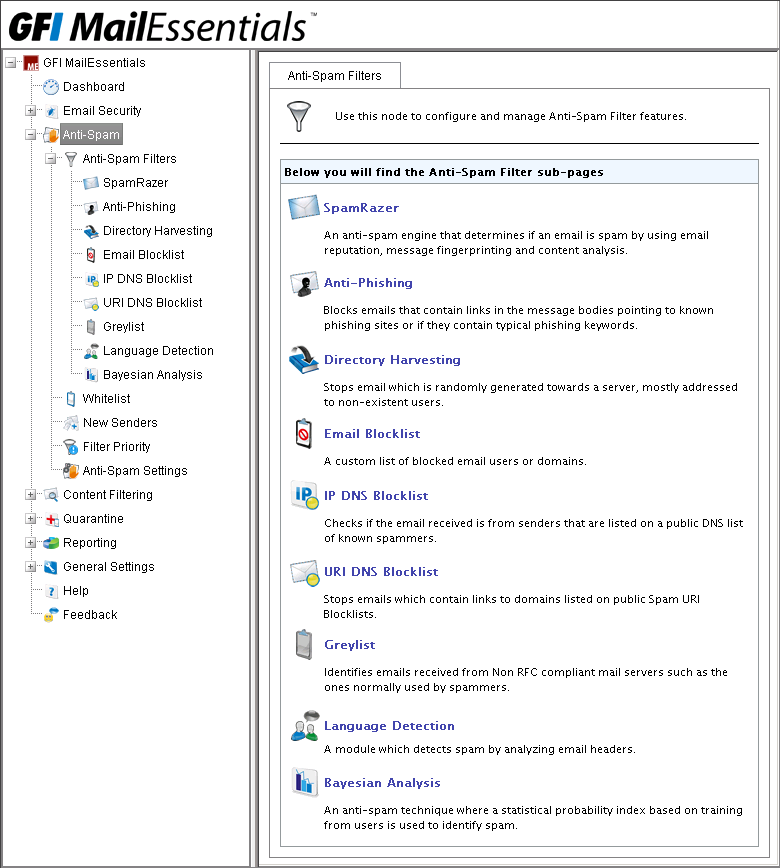
Task: Open the Directory Harvesting link
Action: click(392, 360)
